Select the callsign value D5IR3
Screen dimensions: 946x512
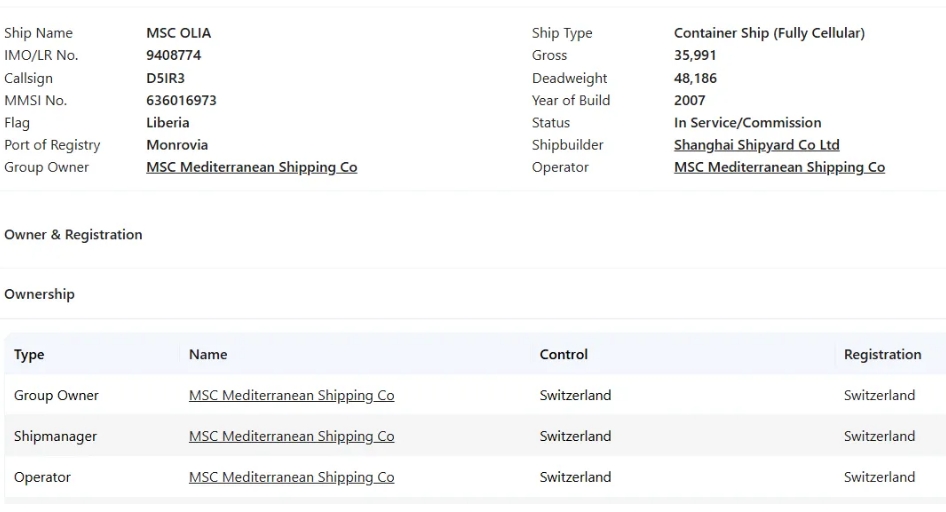165,78
